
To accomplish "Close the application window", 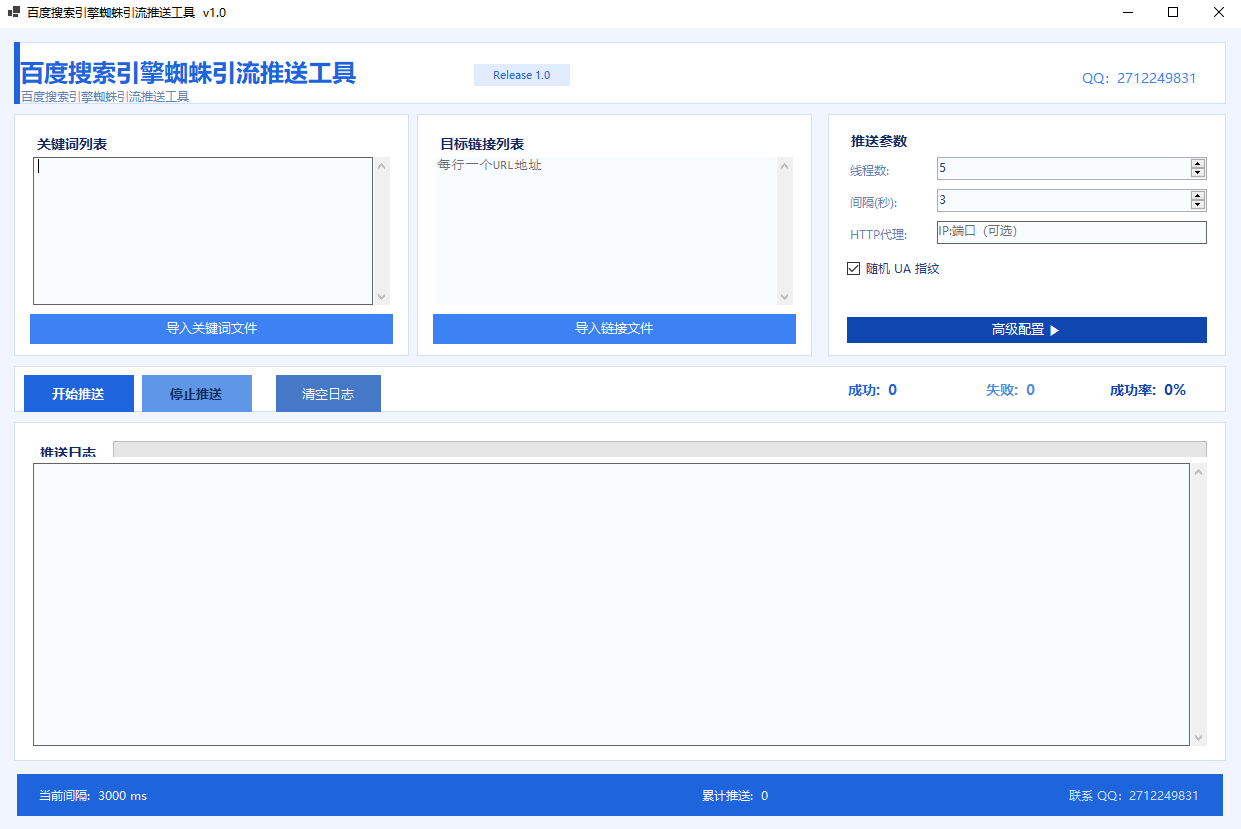I will (x=1218, y=13).
